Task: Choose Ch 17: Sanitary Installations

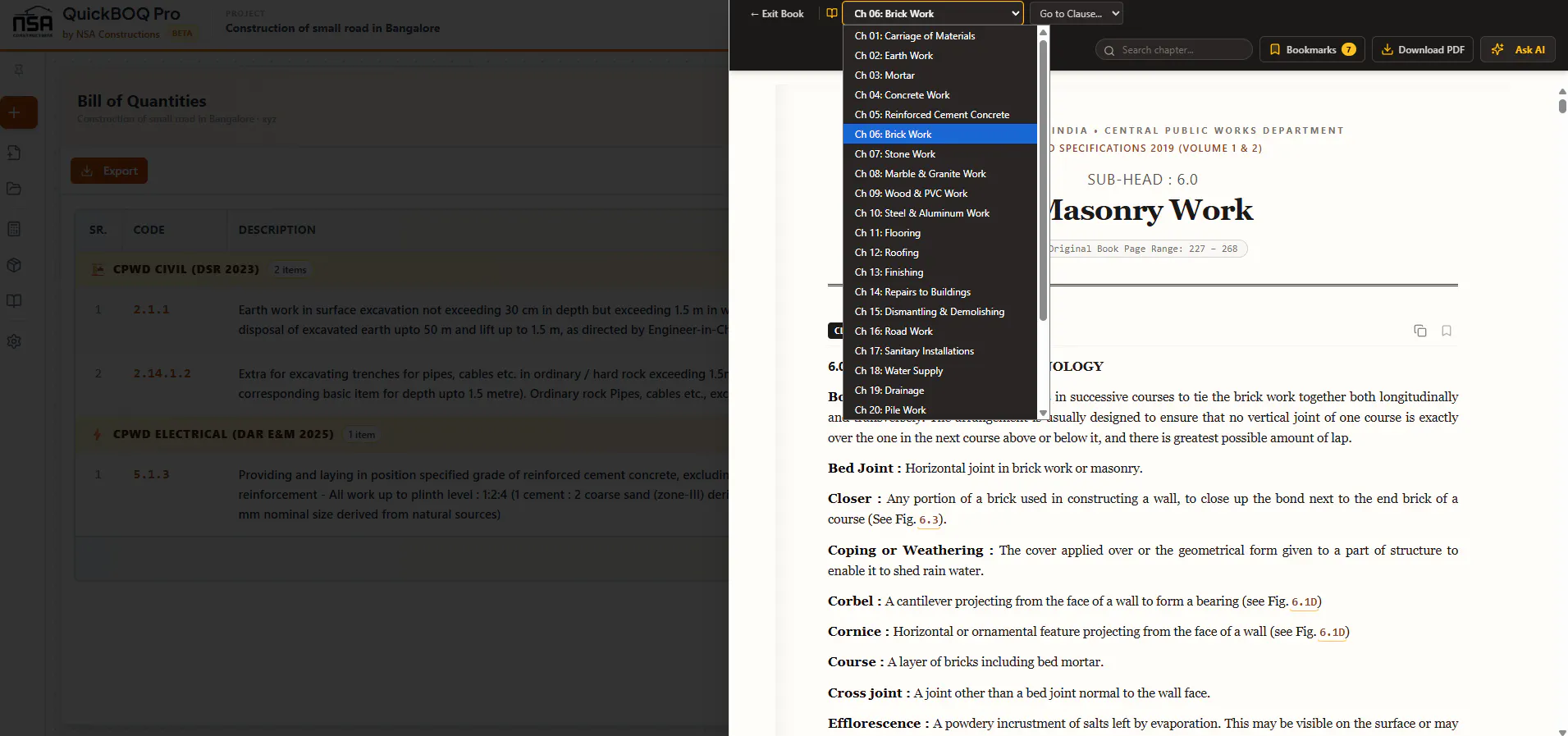Action: 940,351
